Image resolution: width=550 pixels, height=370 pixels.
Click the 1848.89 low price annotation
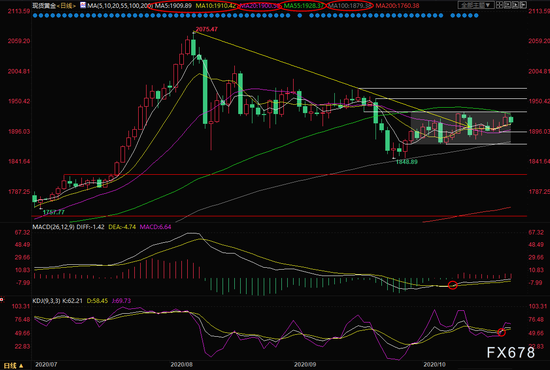tap(407, 162)
